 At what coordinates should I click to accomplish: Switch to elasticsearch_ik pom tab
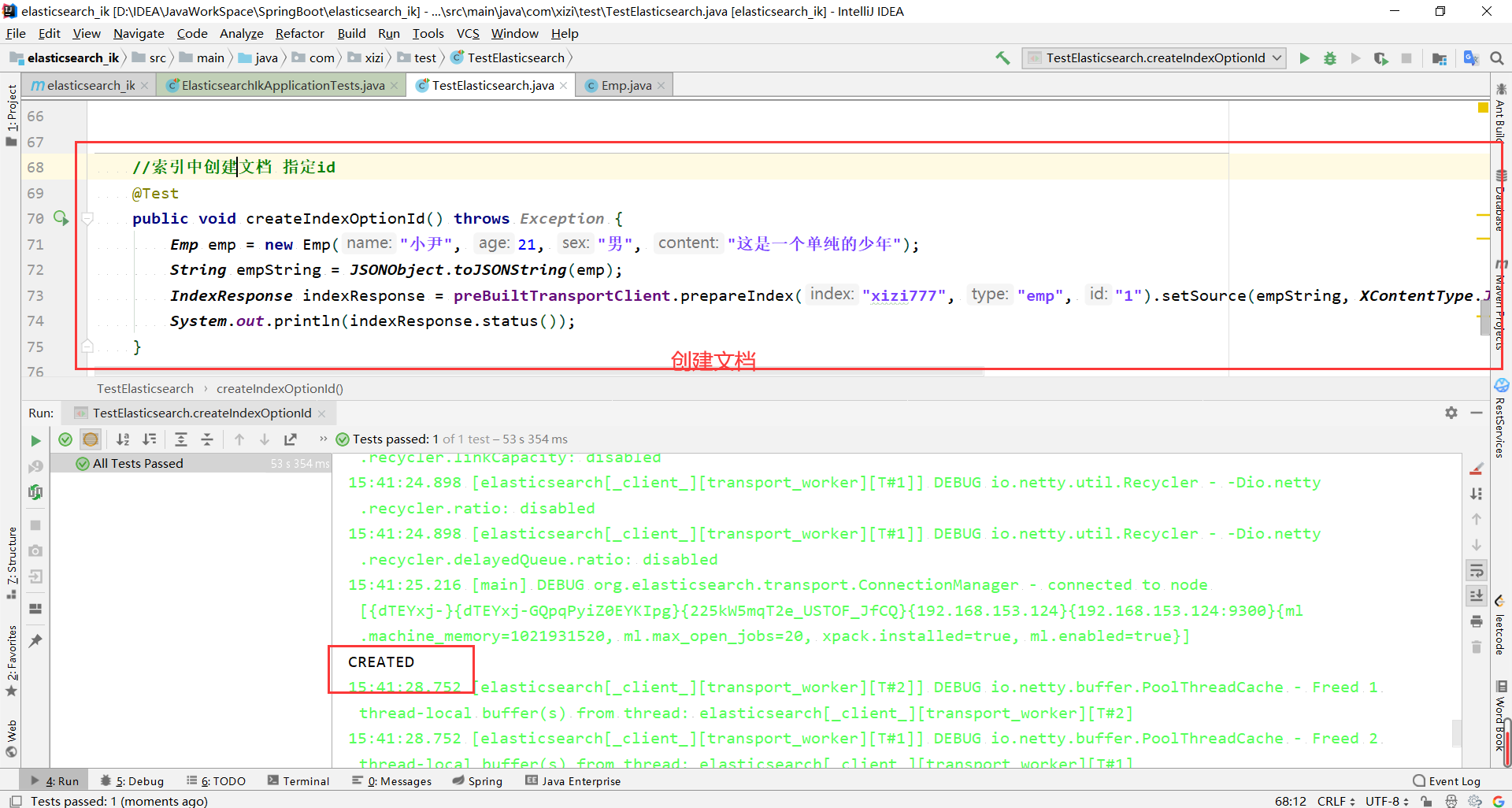[90, 85]
